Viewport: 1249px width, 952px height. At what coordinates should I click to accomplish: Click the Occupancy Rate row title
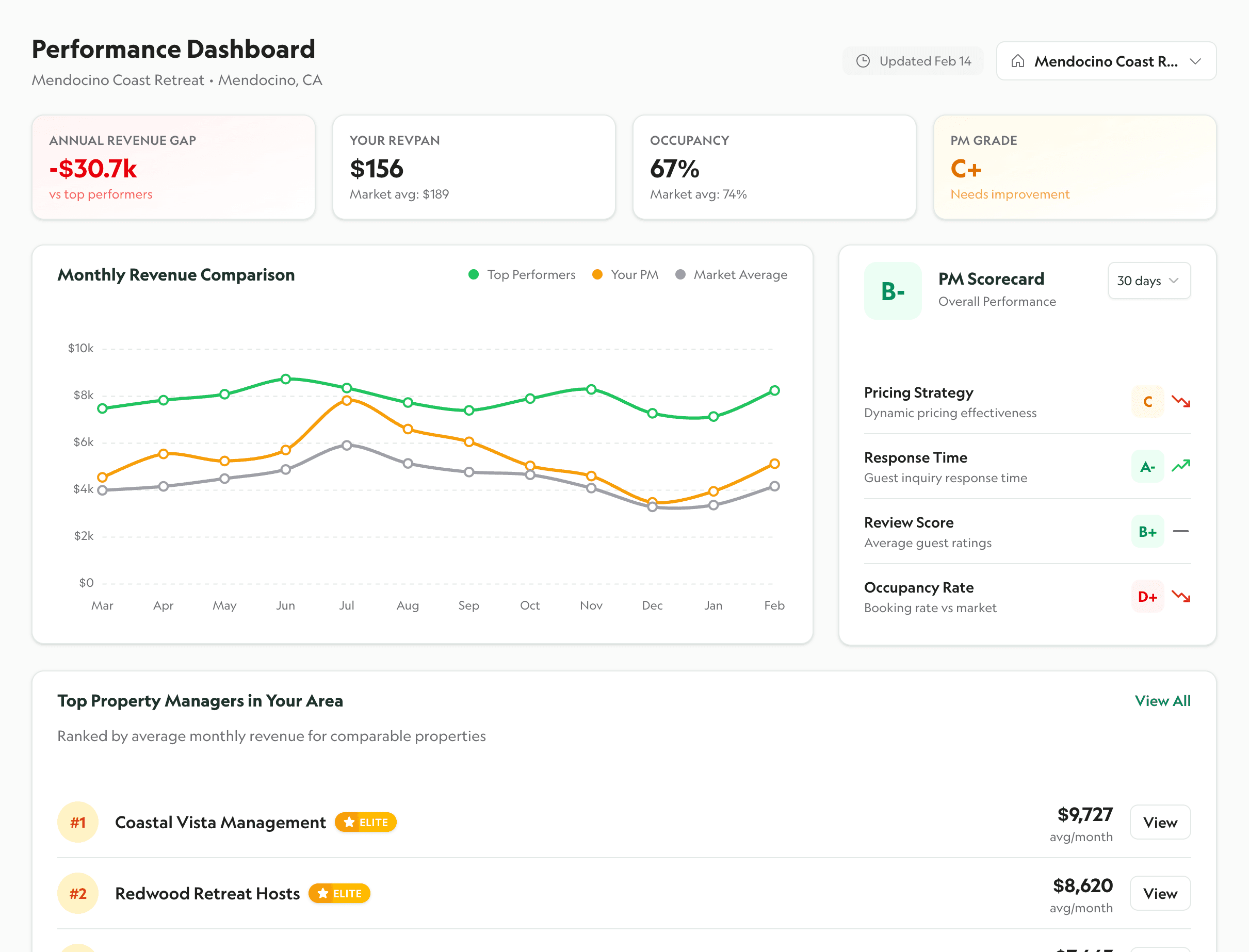(919, 587)
